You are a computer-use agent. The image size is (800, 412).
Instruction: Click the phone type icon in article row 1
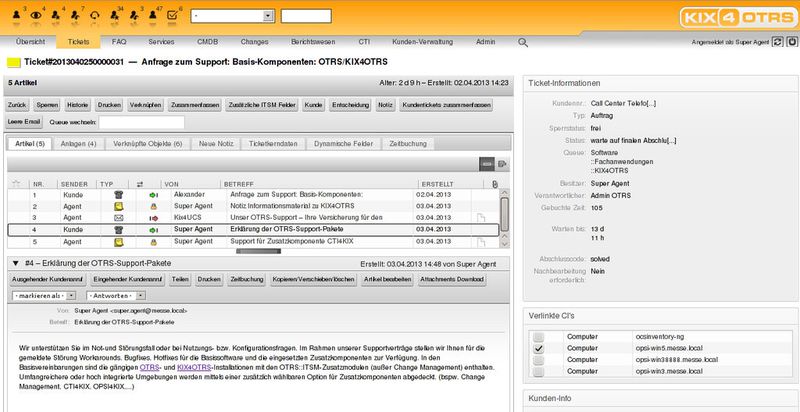(x=118, y=195)
